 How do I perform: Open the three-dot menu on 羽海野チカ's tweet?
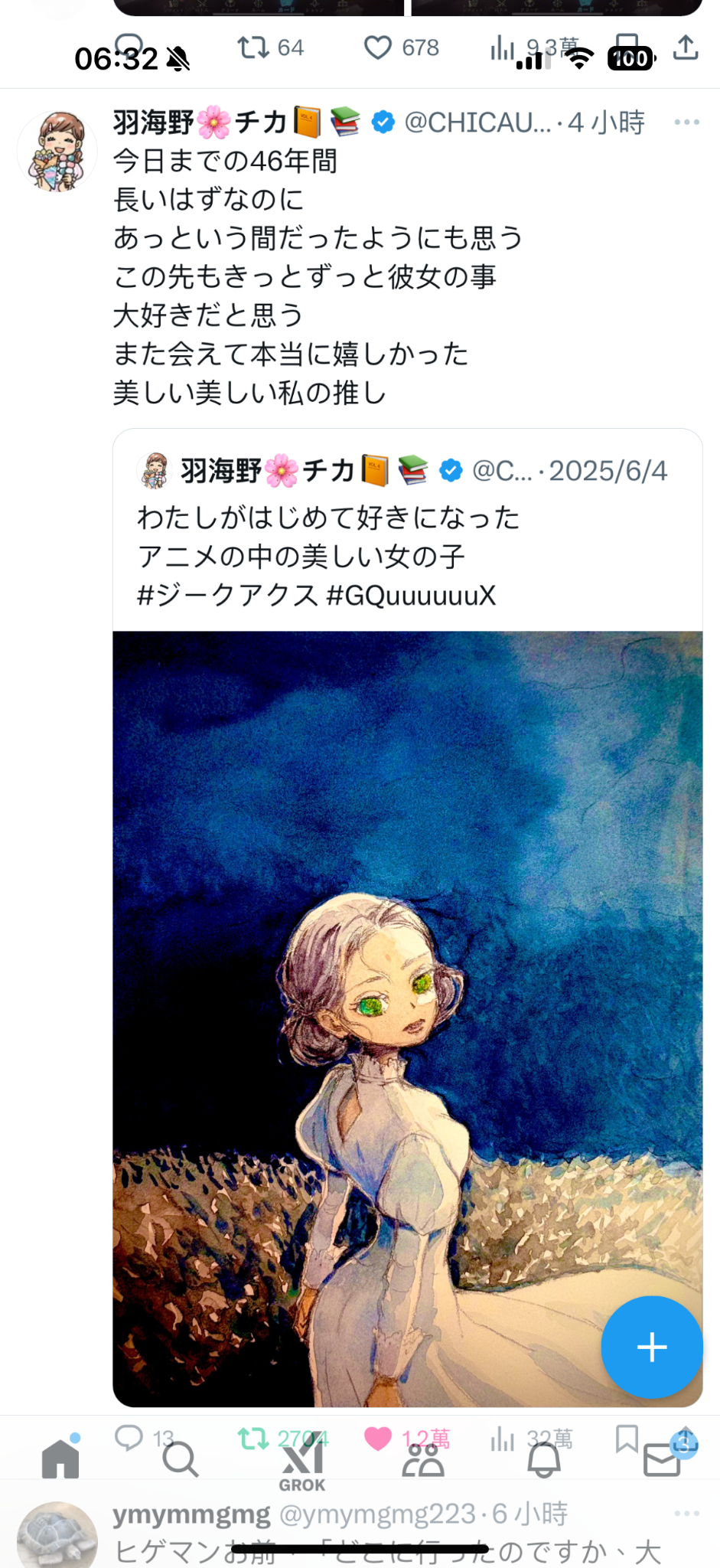coord(686,122)
